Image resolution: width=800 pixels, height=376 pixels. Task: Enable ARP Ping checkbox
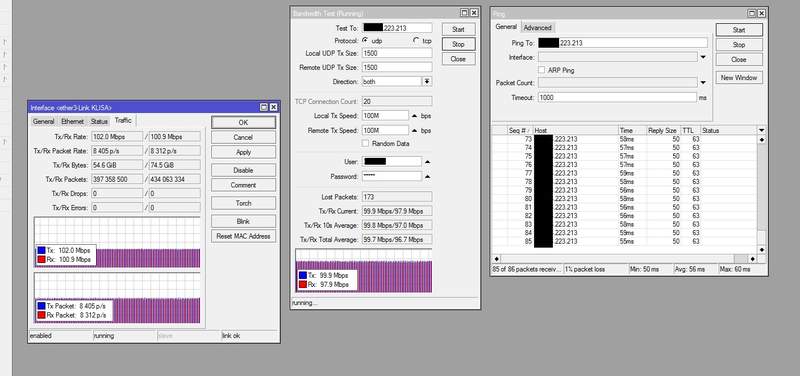[541, 70]
